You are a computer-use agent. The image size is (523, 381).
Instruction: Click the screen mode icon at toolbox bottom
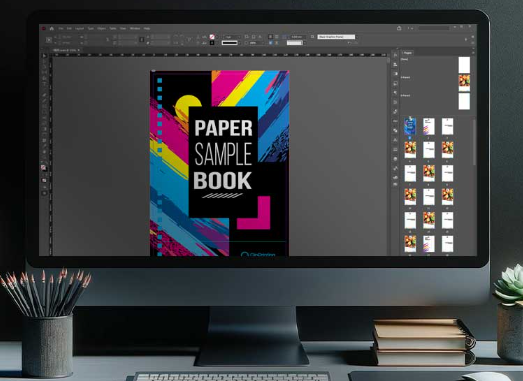44,193
